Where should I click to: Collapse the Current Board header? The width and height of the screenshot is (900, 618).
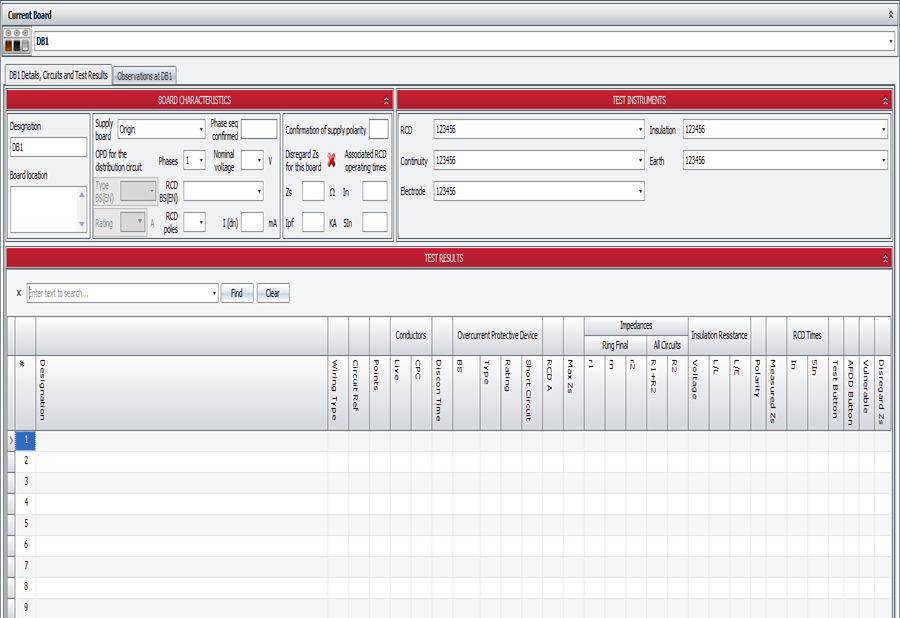[890, 15]
